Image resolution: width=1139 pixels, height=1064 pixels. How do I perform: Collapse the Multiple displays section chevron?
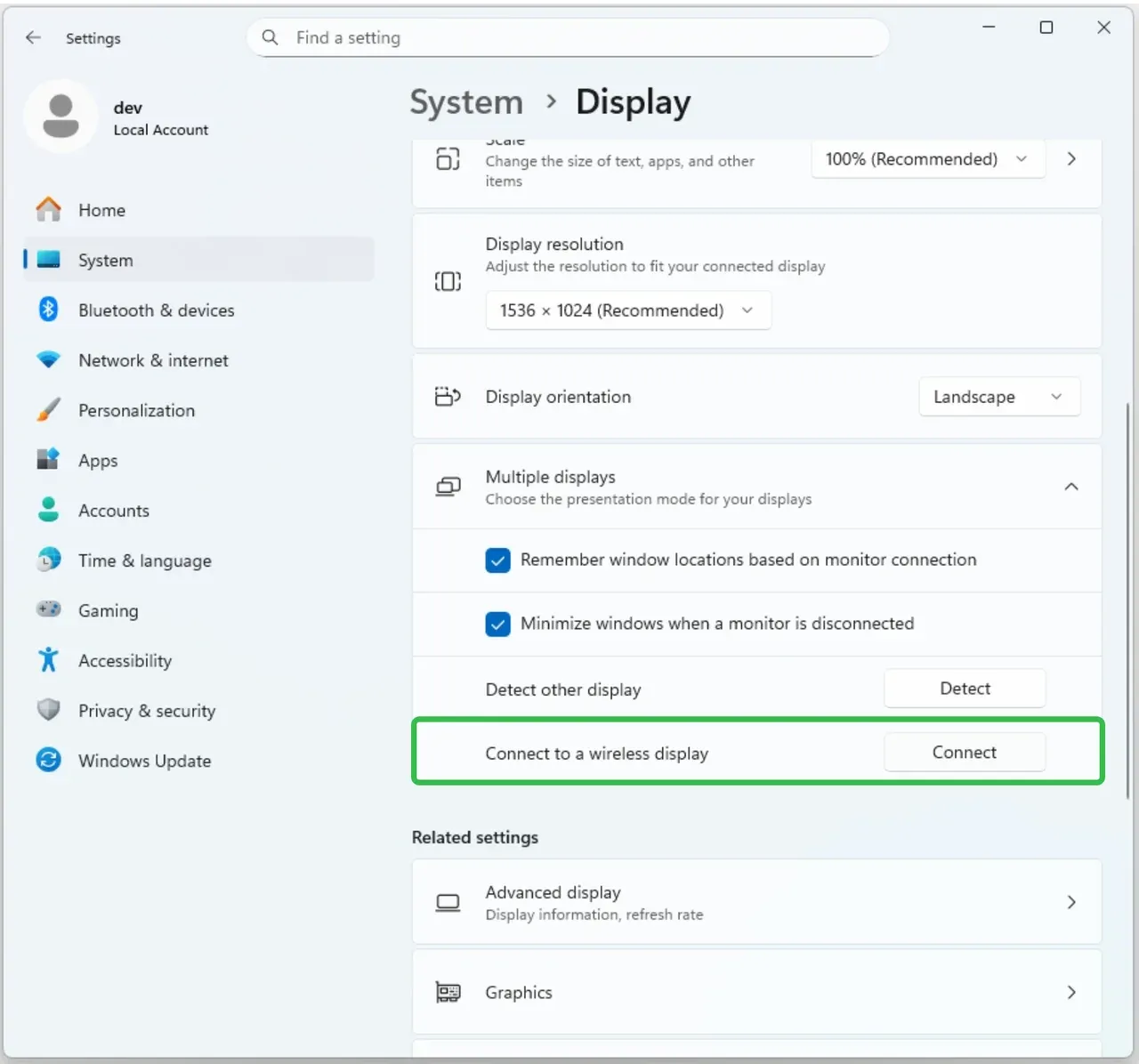point(1071,487)
